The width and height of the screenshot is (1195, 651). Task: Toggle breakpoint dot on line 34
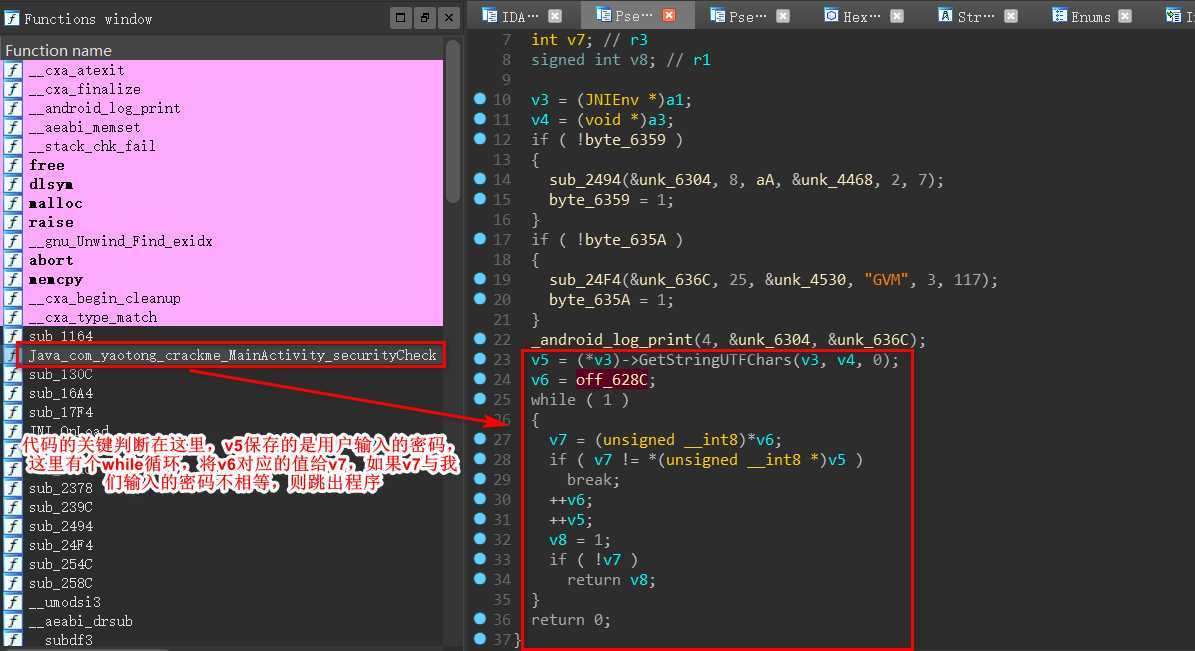pyautogui.click(x=479, y=579)
